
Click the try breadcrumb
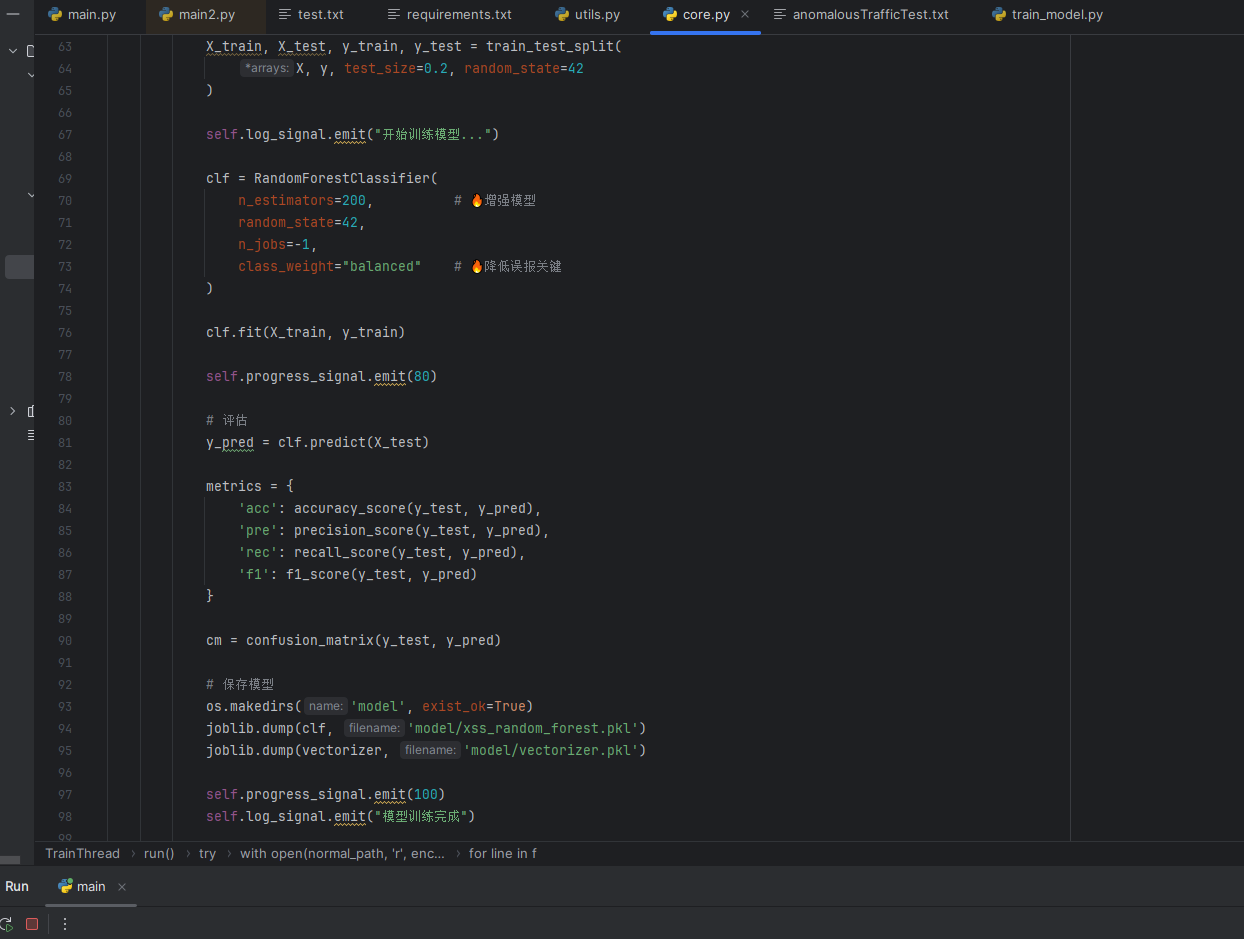point(207,853)
